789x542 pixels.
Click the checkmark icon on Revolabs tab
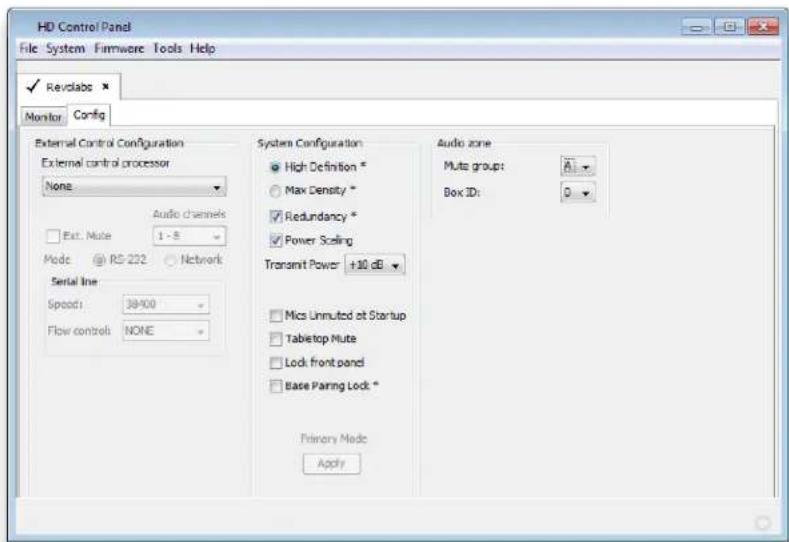(x=33, y=86)
